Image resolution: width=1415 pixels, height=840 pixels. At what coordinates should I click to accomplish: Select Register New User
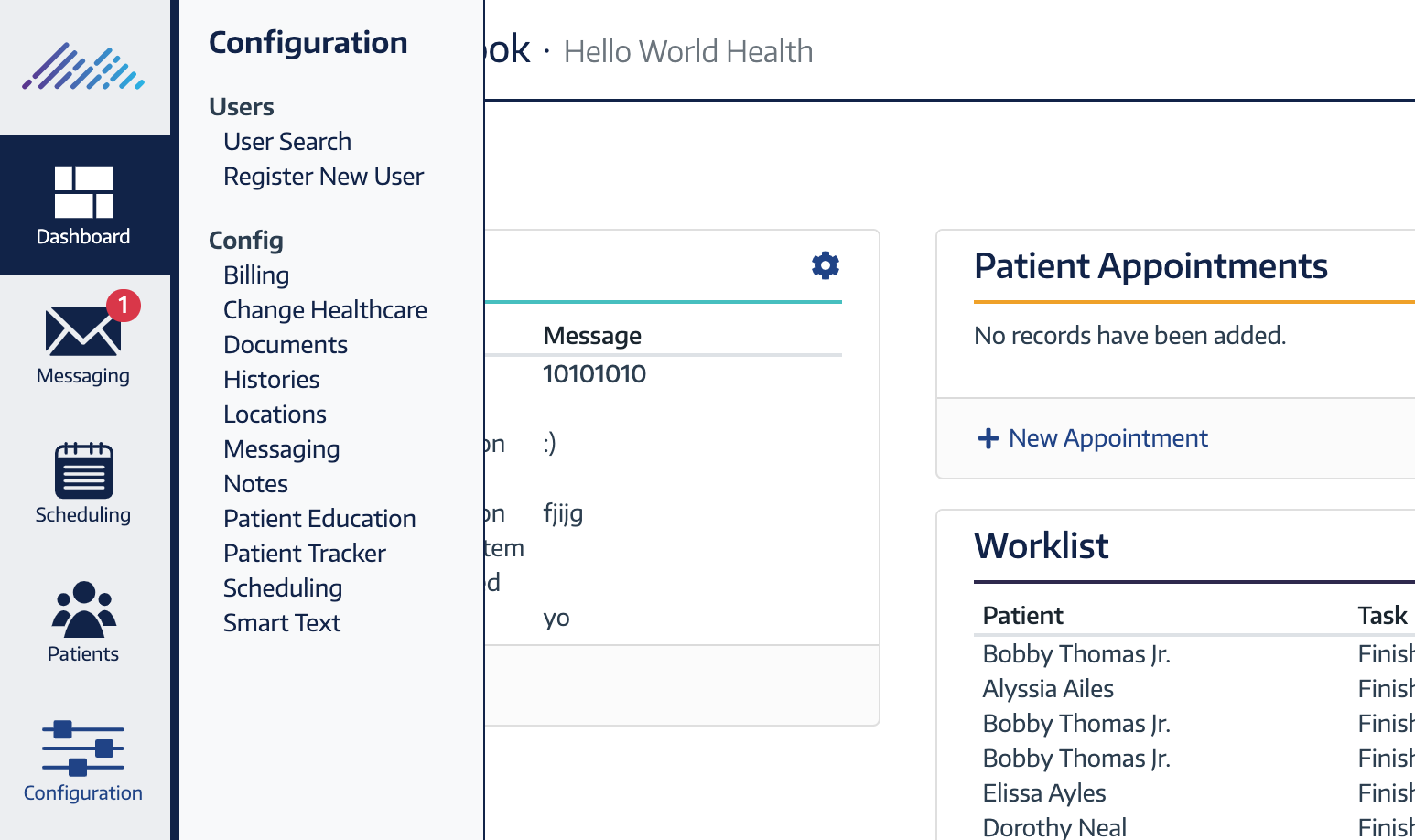tap(324, 177)
